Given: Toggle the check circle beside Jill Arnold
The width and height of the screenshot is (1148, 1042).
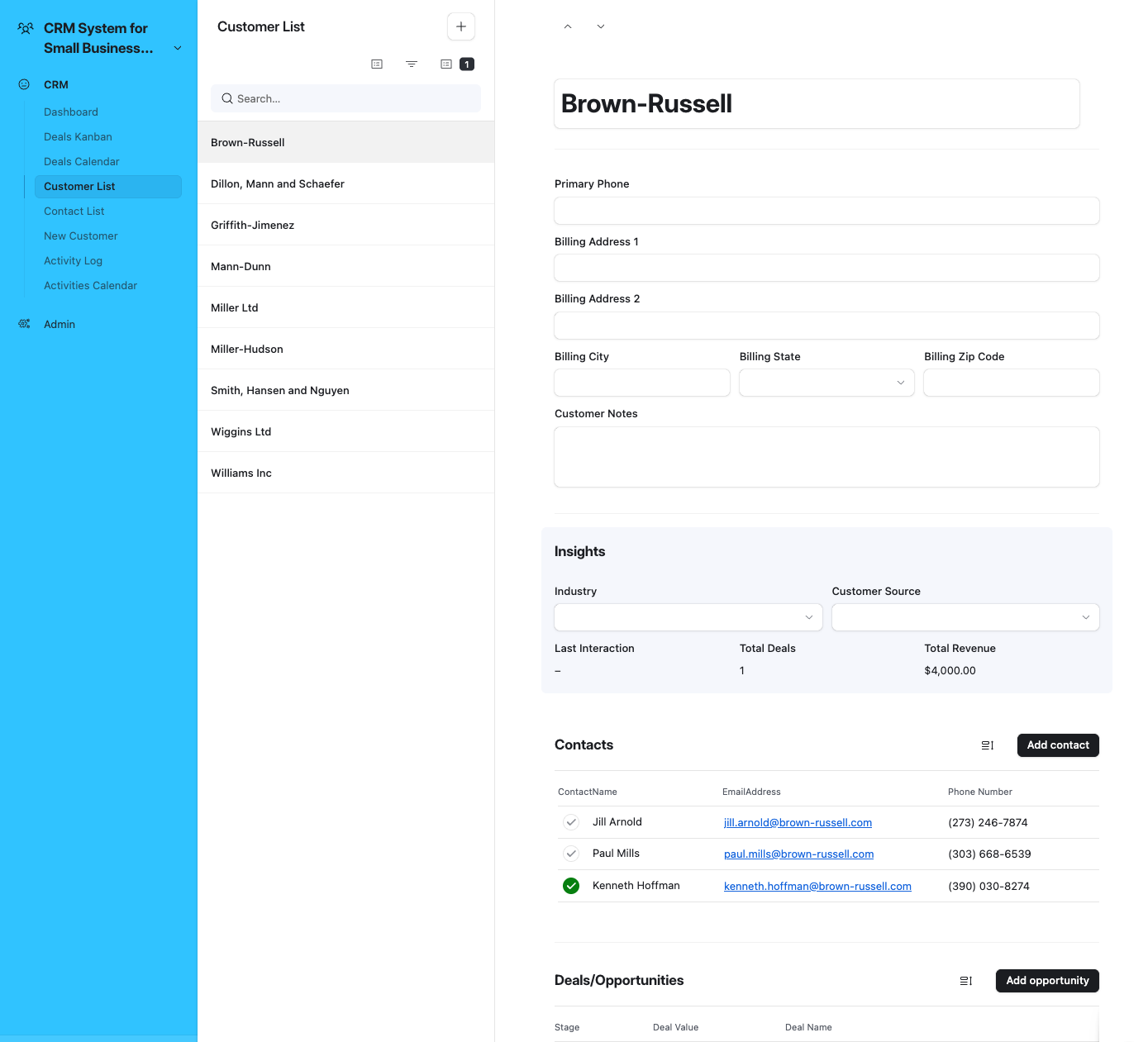Looking at the screenshot, I should coord(571,822).
